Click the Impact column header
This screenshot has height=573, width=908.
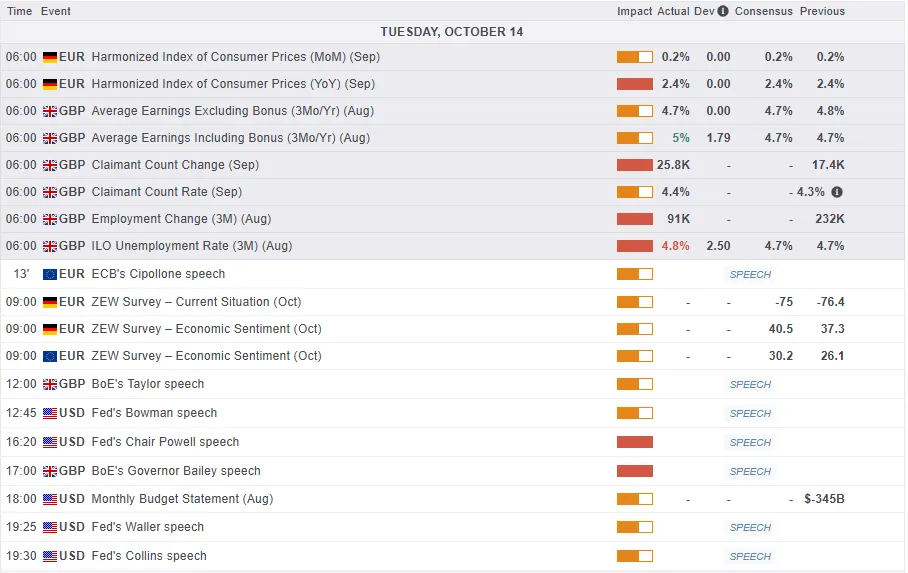click(634, 12)
